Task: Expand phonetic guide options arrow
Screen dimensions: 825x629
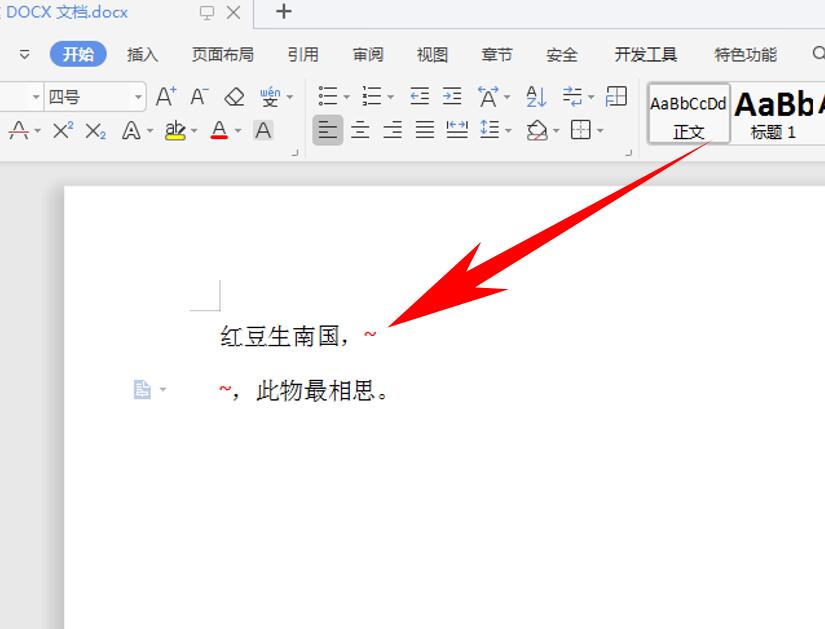Action: click(289, 97)
